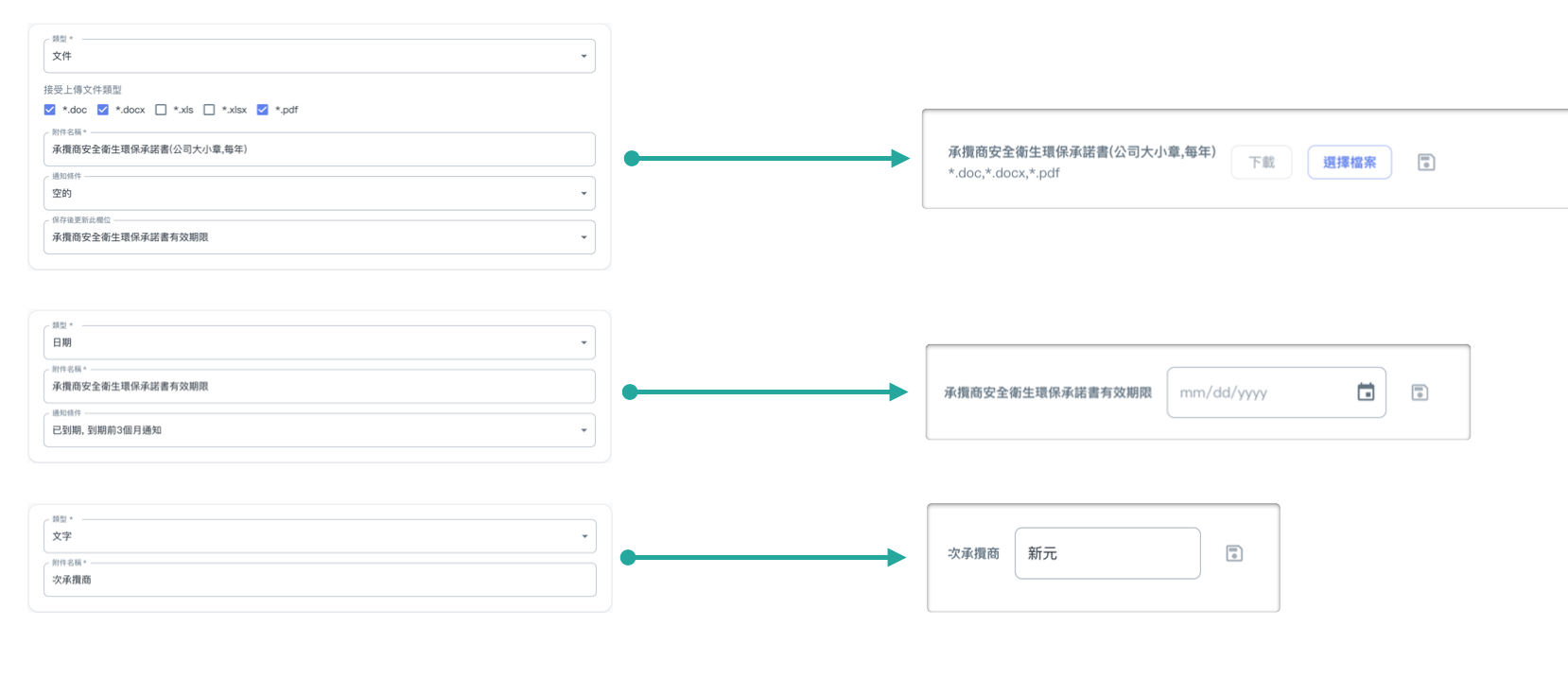Screen dimensions: 1568x679
Task: Click save icon next to 選擇檔案 button
Action: point(1426,163)
